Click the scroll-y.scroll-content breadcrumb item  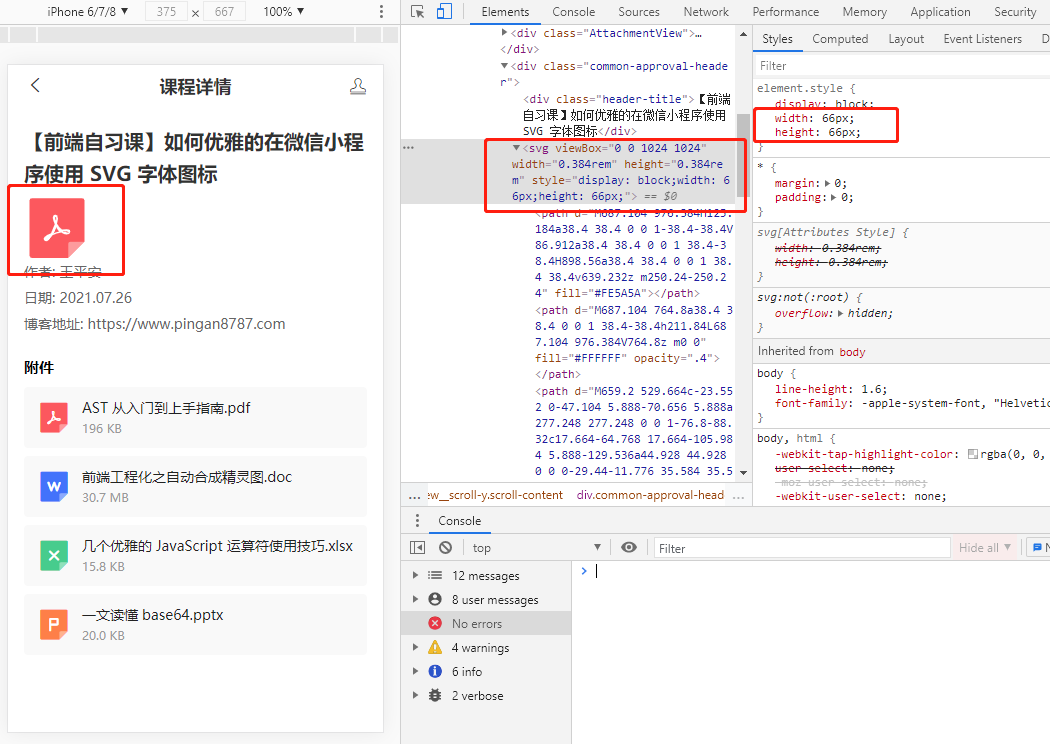pos(495,495)
